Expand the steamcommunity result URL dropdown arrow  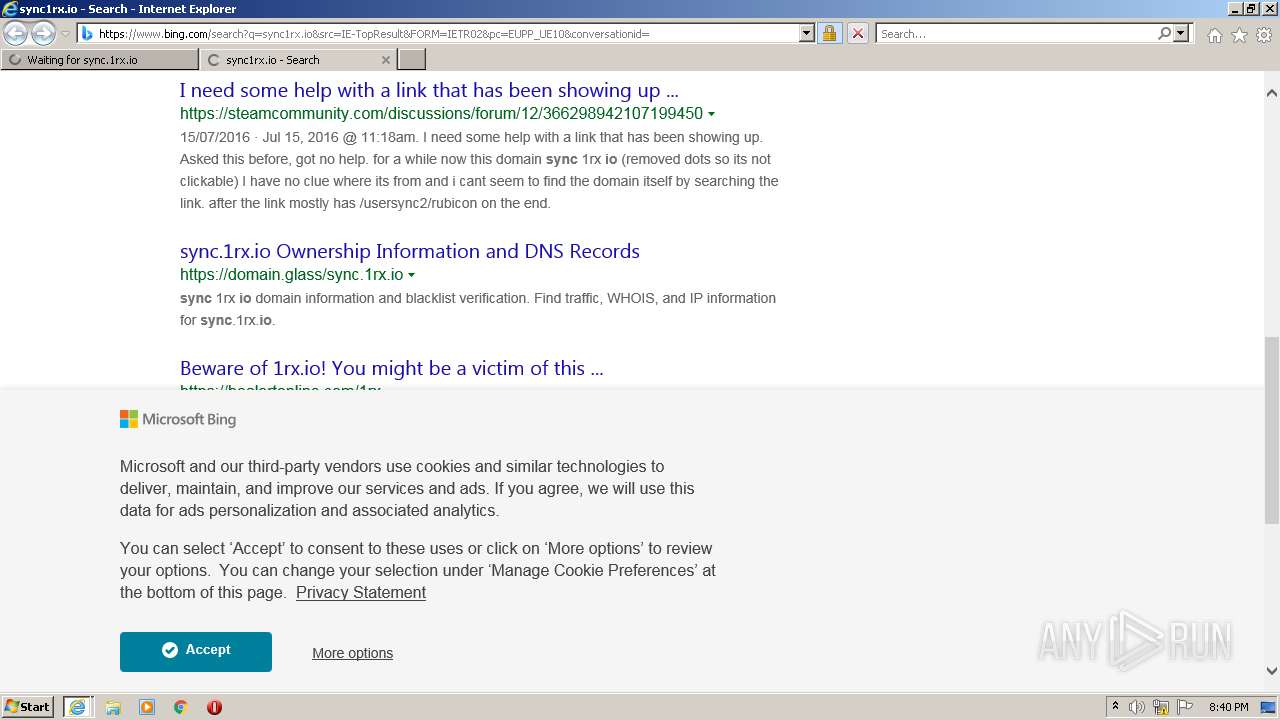pyautogui.click(x=711, y=114)
